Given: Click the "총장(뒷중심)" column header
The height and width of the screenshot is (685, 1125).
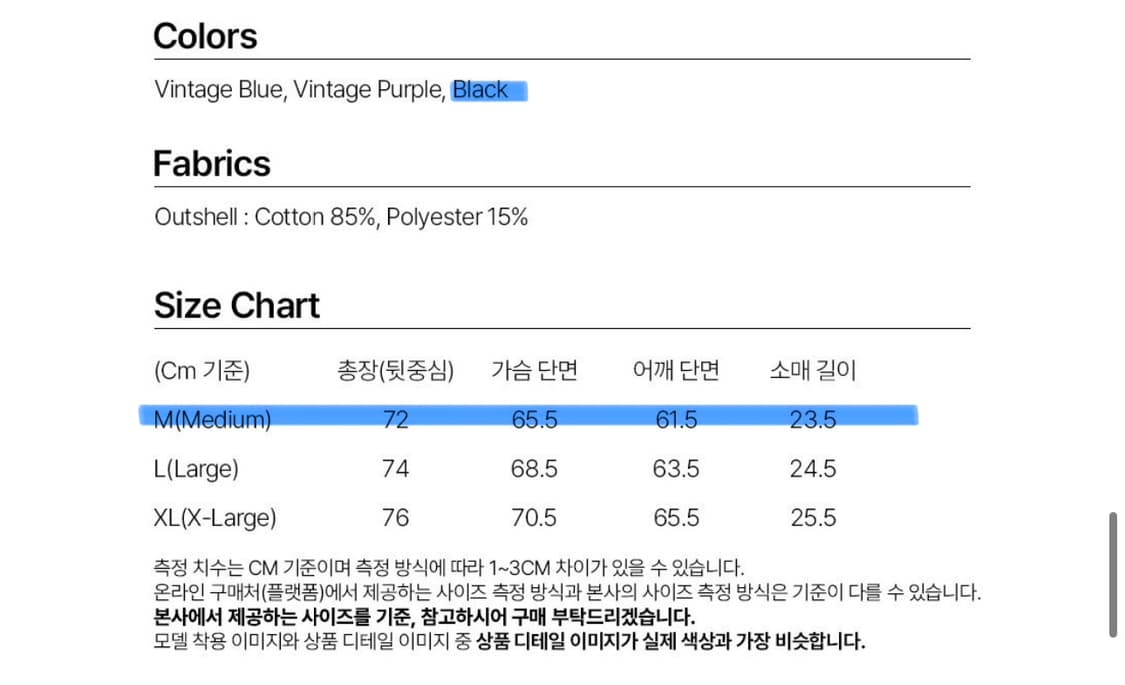Looking at the screenshot, I should [396, 371].
